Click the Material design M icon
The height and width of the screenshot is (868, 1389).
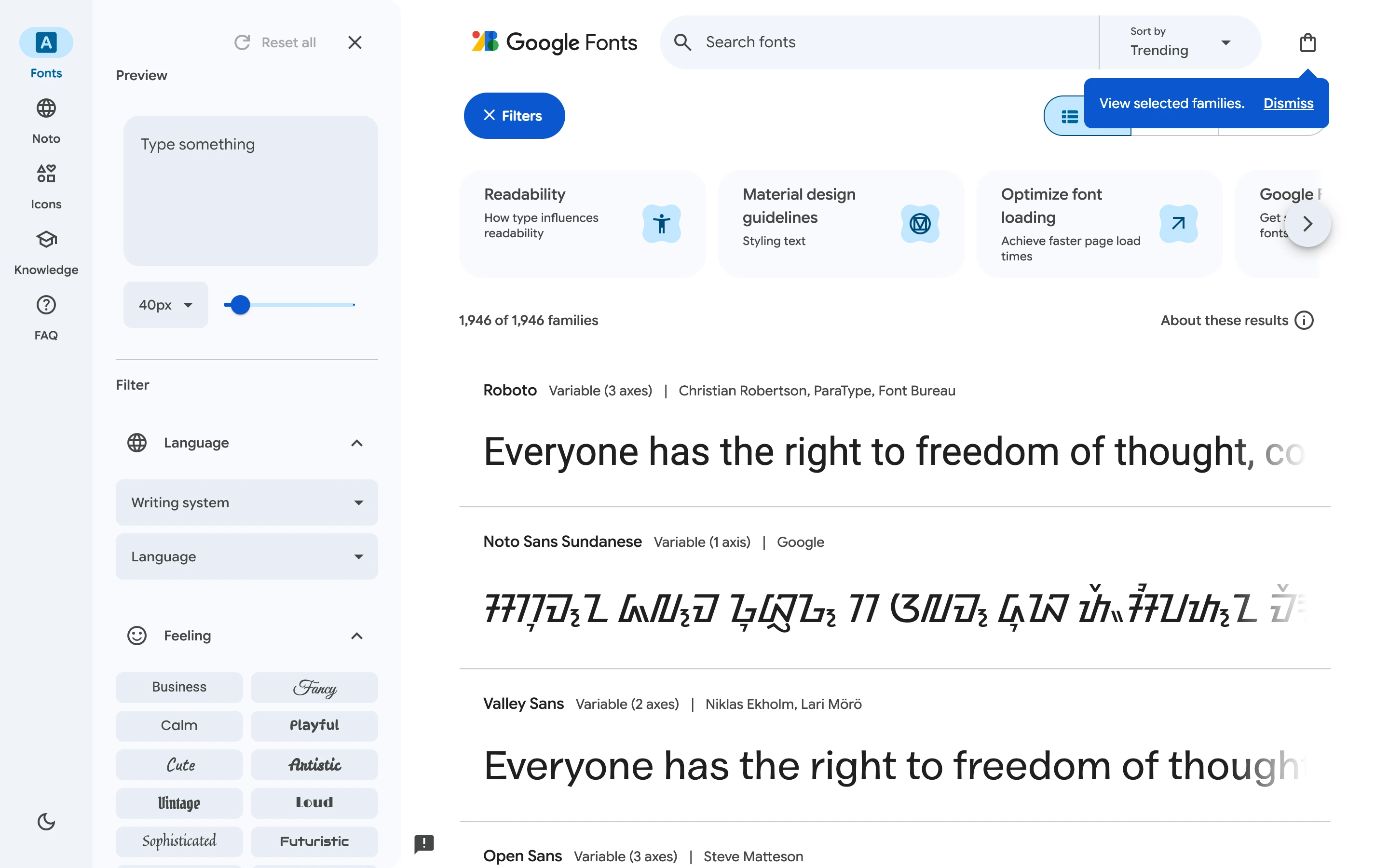tap(920, 223)
